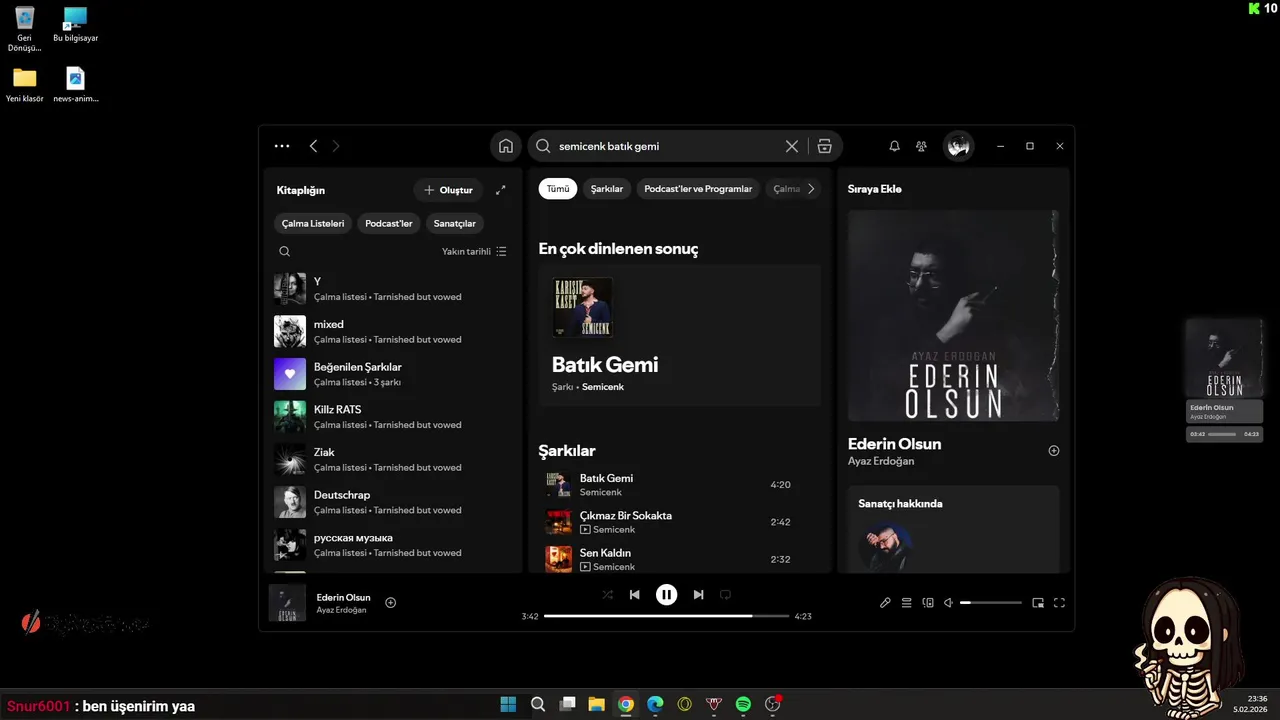Viewport: 1280px width, 720px height.
Task: Play Çıkmaz Bir Sokakta song
Action: [x=680, y=522]
